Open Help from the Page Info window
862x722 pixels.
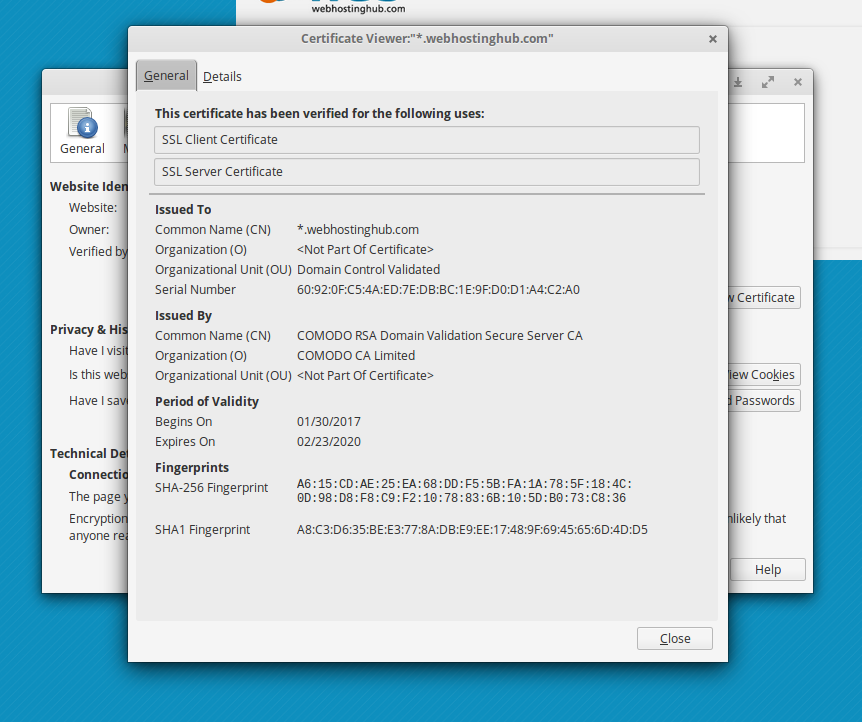click(767, 569)
